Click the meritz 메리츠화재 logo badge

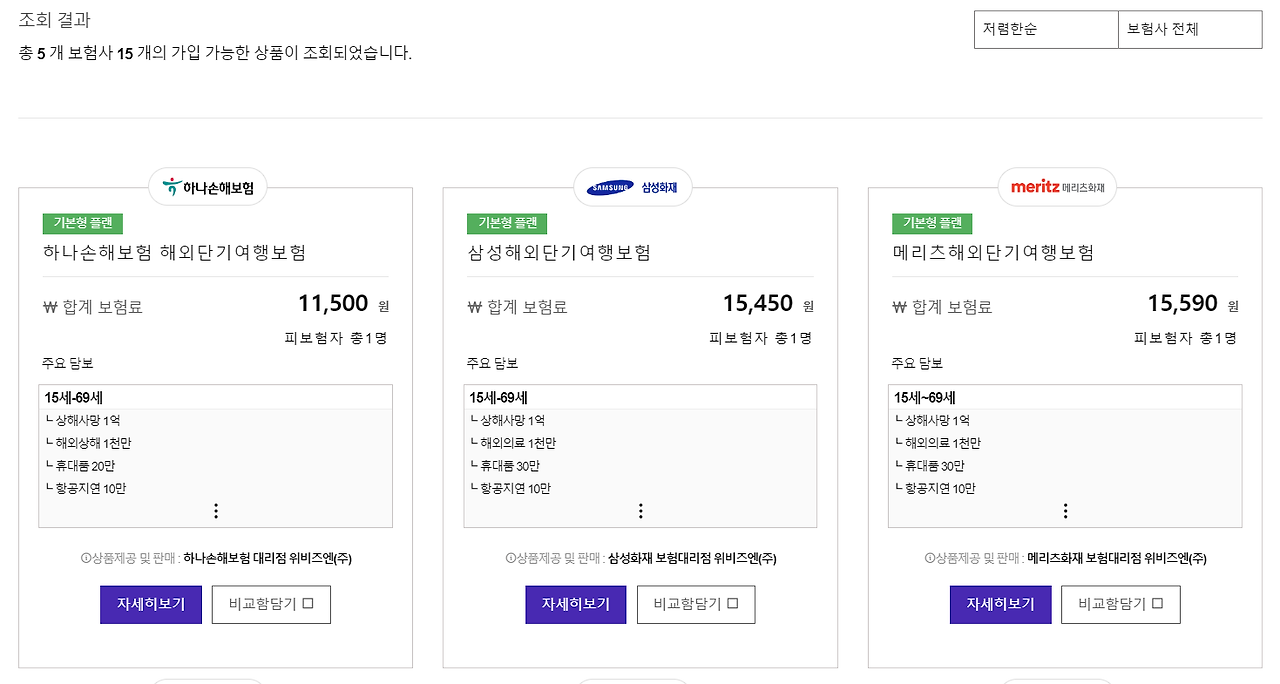point(1057,186)
